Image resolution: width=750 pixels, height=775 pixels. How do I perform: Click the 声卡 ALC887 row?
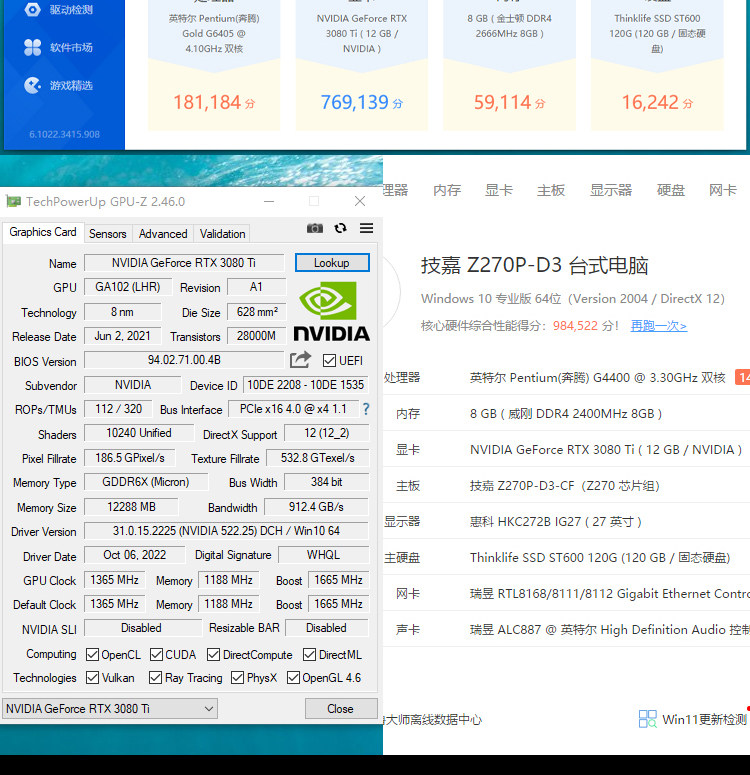pyautogui.click(x=567, y=630)
